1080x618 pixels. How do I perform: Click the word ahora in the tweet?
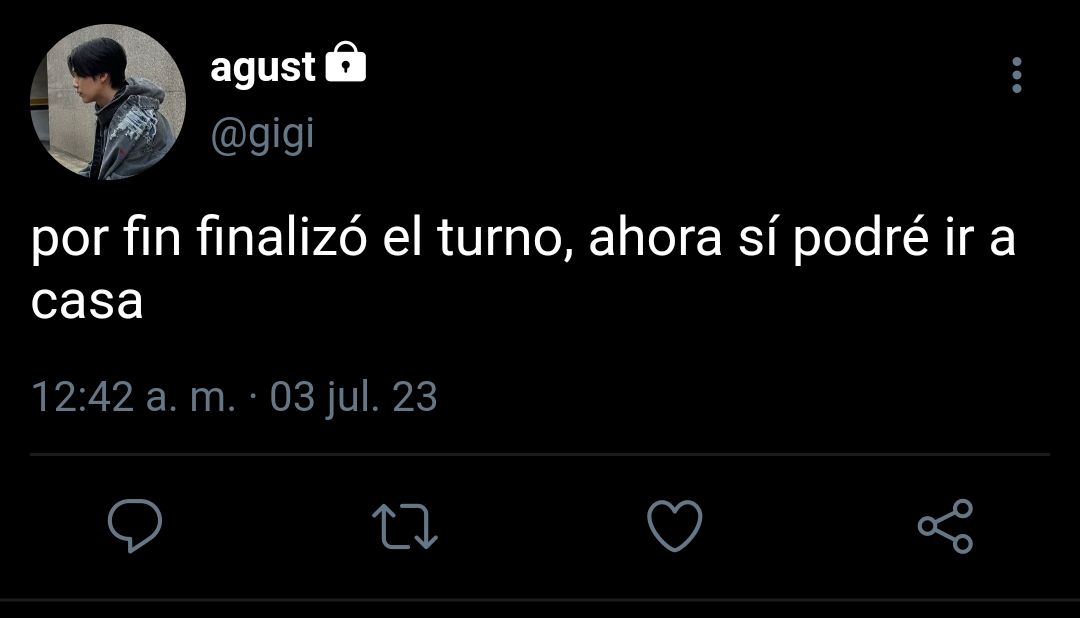(x=656, y=238)
